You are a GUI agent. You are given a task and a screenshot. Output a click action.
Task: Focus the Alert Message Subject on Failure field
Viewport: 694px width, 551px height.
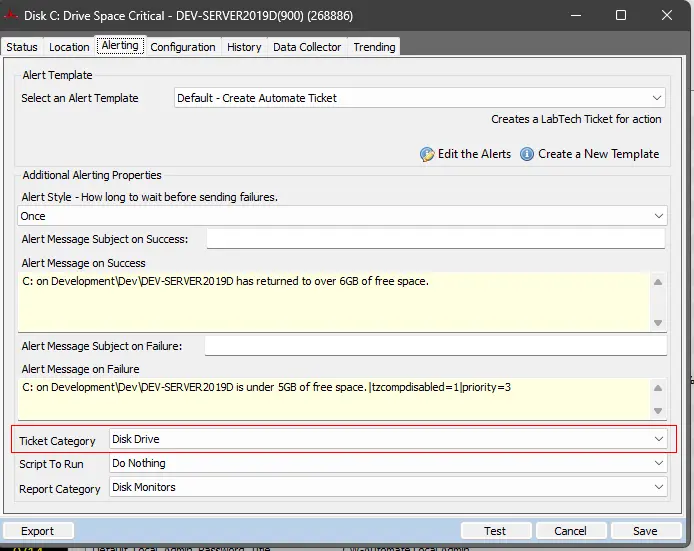(436, 346)
